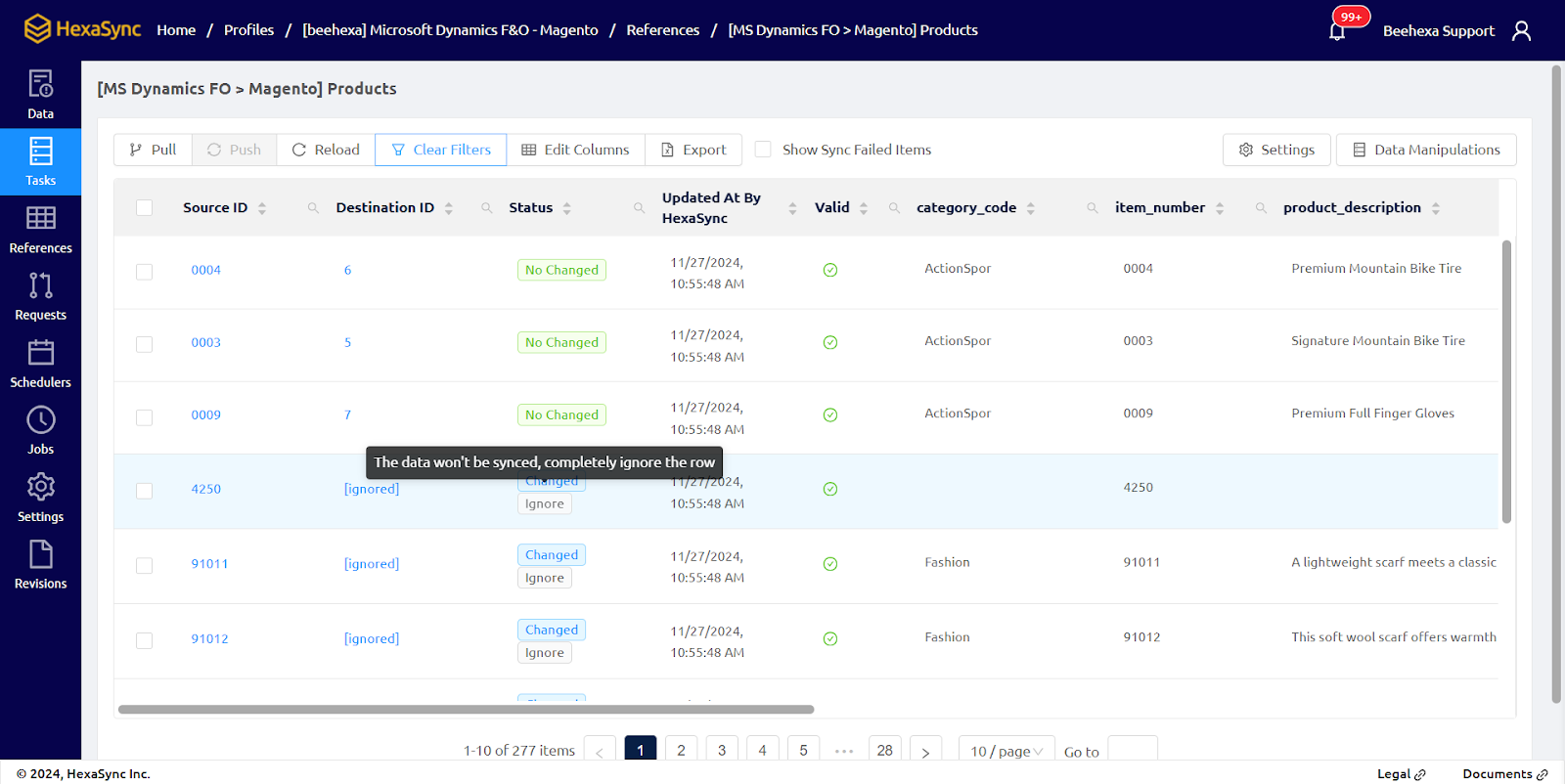Go to References breadcrumb
This screenshot has width=1565, height=784.
point(663,30)
